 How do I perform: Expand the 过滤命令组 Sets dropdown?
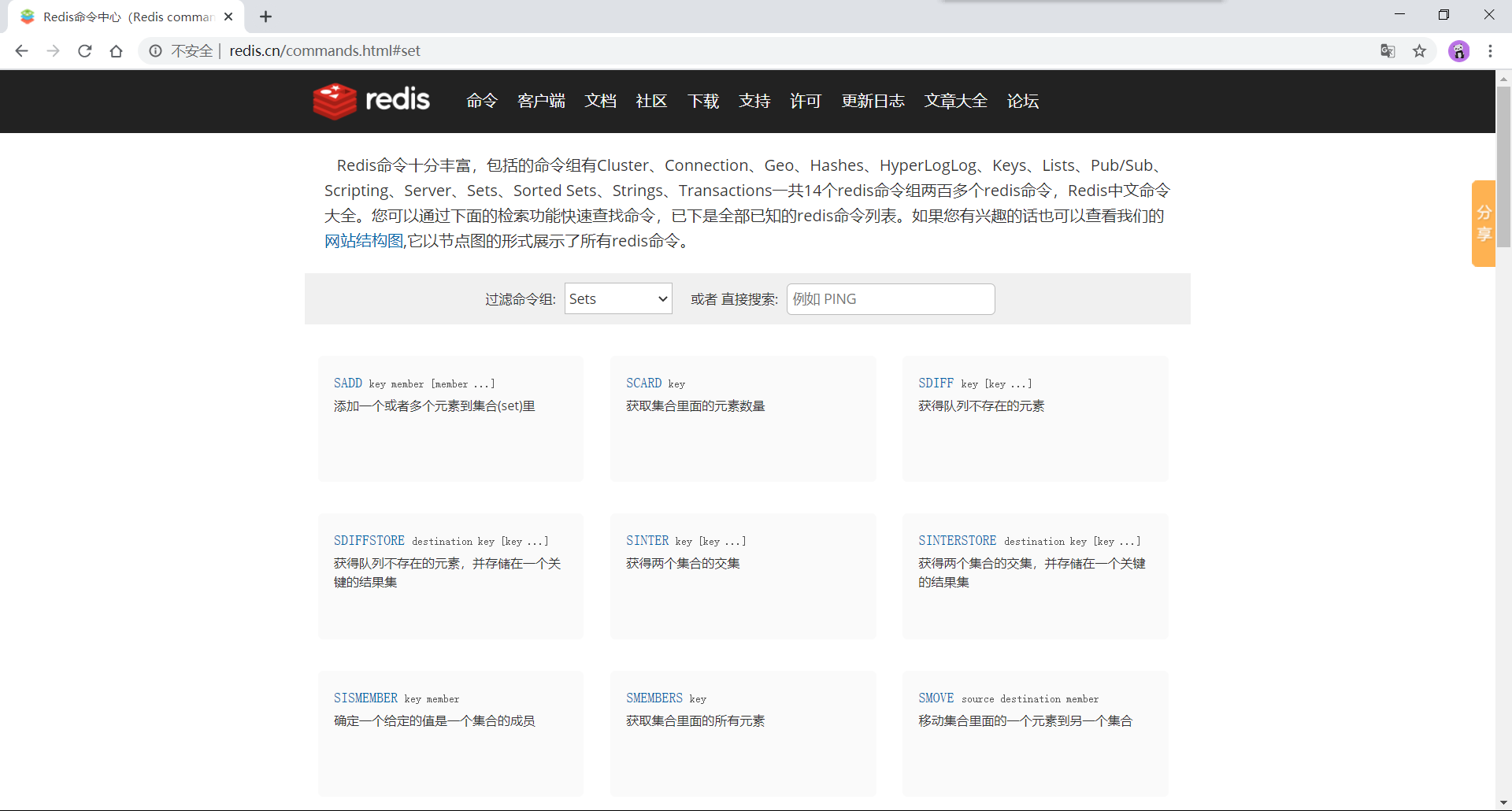click(x=618, y=298)
